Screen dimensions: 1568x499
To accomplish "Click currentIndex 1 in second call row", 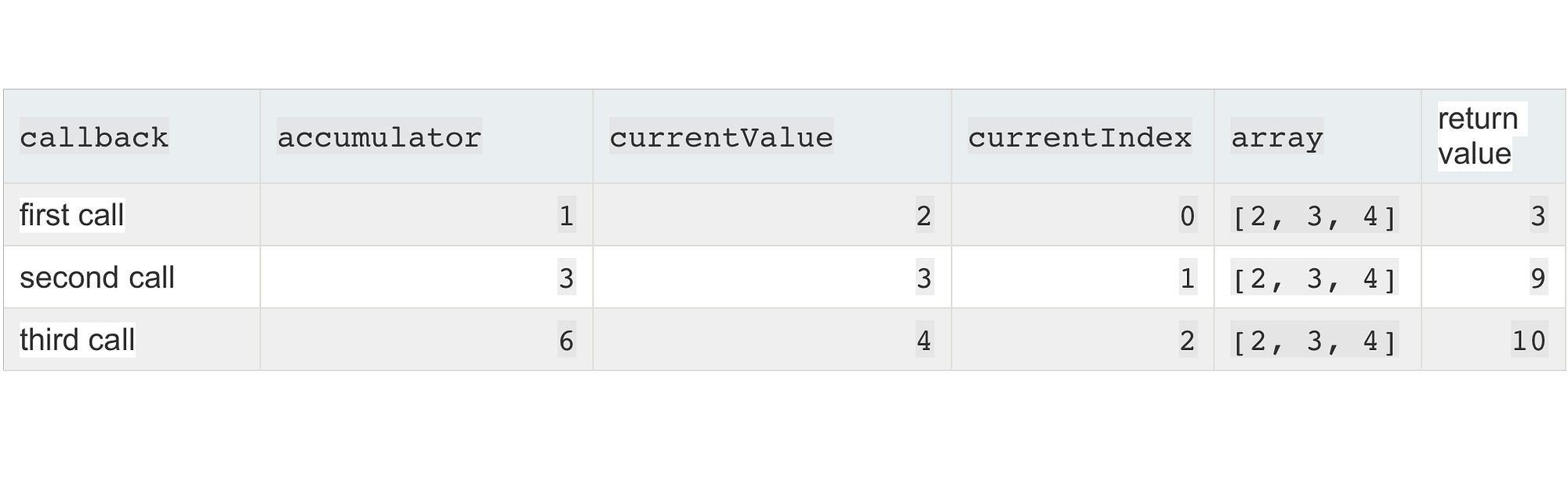I will [1188, 278].
